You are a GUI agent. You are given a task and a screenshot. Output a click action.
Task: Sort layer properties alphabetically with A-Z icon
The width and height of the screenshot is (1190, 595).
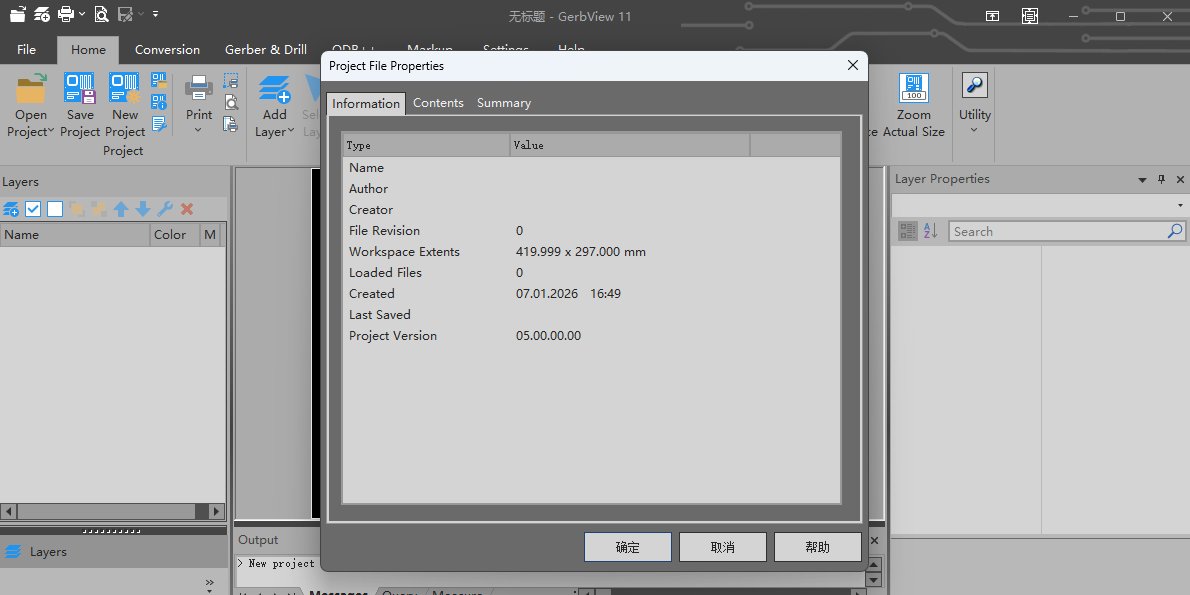(930, 231)
